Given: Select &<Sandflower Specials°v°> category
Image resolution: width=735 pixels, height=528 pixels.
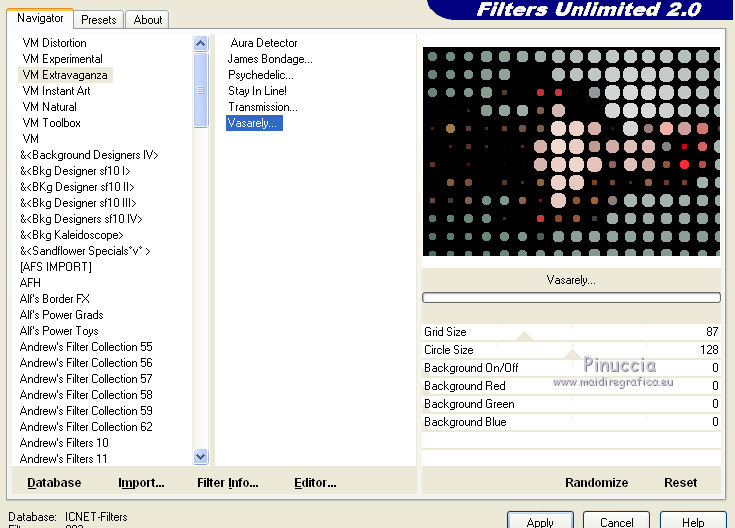Looking at the screenshot, I should click(85, 251).
